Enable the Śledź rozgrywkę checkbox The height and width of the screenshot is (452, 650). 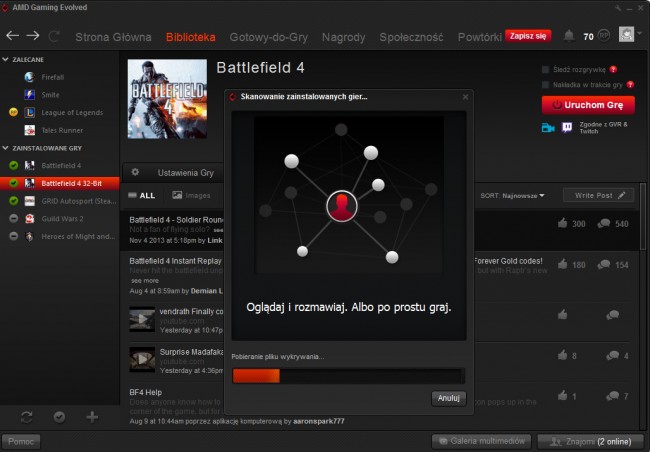(546, 69)
